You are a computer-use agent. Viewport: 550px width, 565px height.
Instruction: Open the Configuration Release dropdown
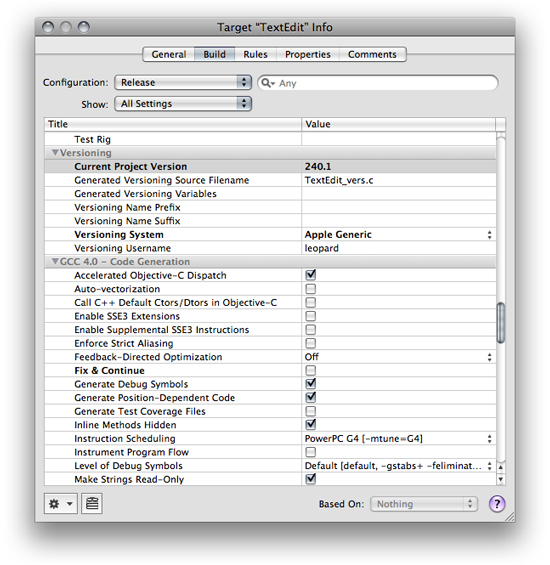click(183, 83)
